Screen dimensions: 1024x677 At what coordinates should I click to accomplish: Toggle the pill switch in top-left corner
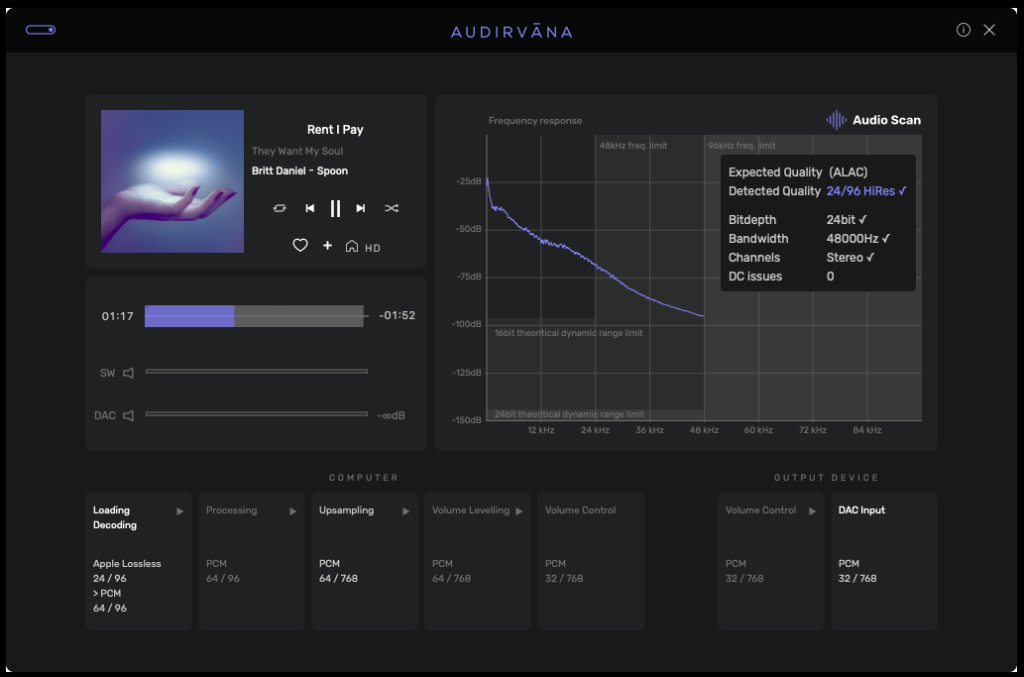point(41,30)
